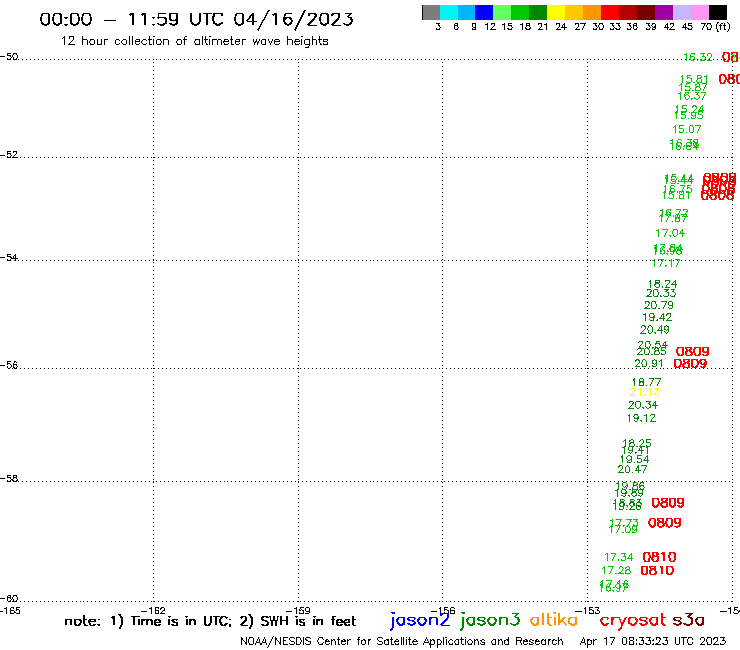Click the dark green legend swatch
Image resolution: width=740 pixels, height=650 pixels.
point(538,12)
